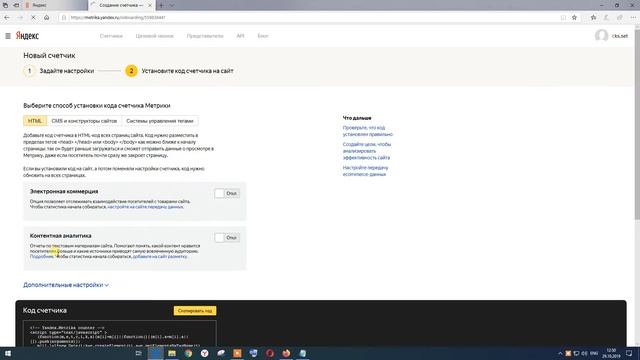Set these tabs aside
This screenshot has height=360, width=640.
[x=16, y=5]
